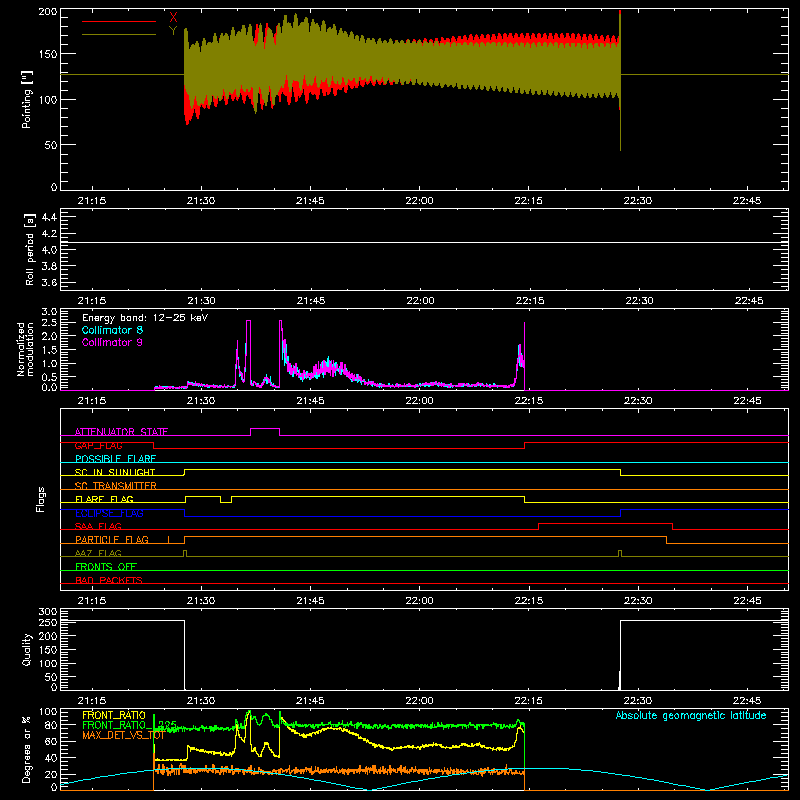Image resolution: width=800 pixels, height=800 pixels.
Task: Click the 'Pointing' y-axis title
Action: 27,100
